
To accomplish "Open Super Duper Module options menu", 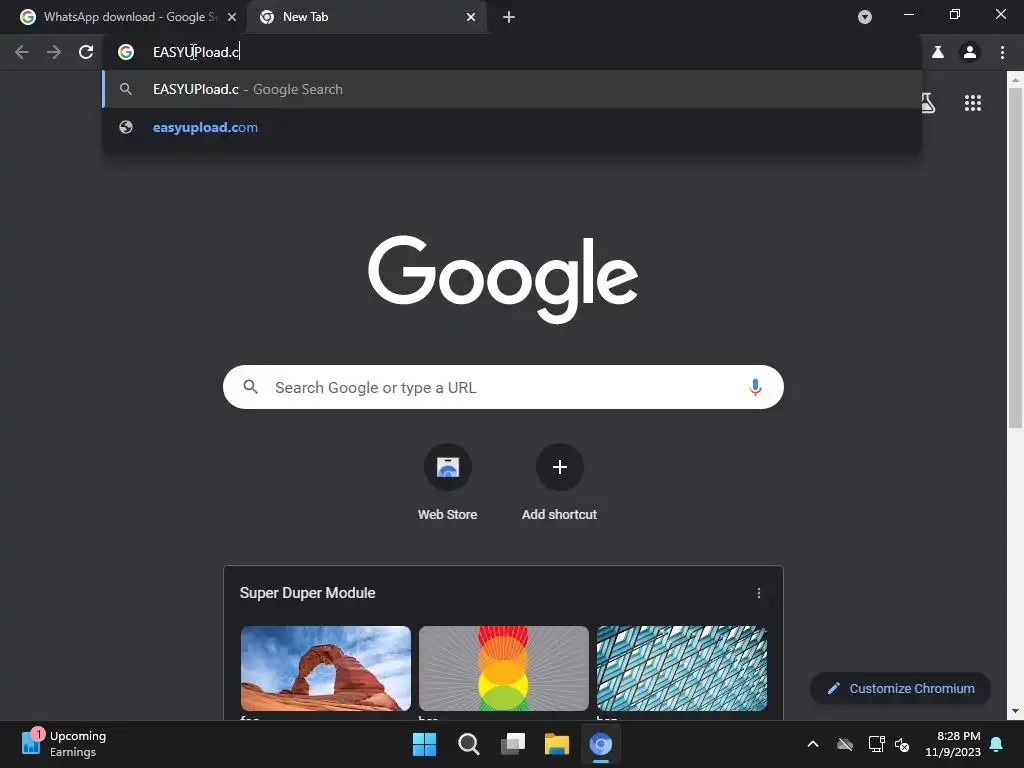I will [758, 593].
